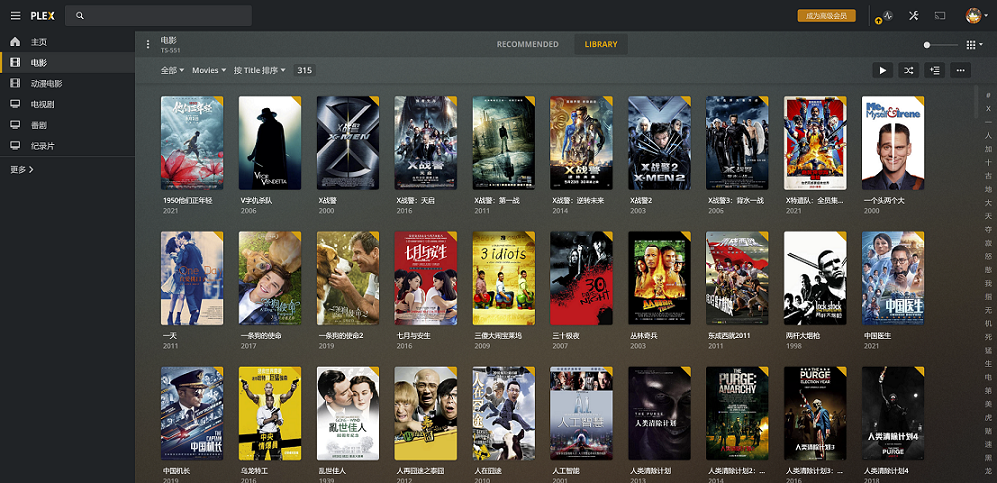
Task: Switch to LIBRARY tab
Action: 601,44
